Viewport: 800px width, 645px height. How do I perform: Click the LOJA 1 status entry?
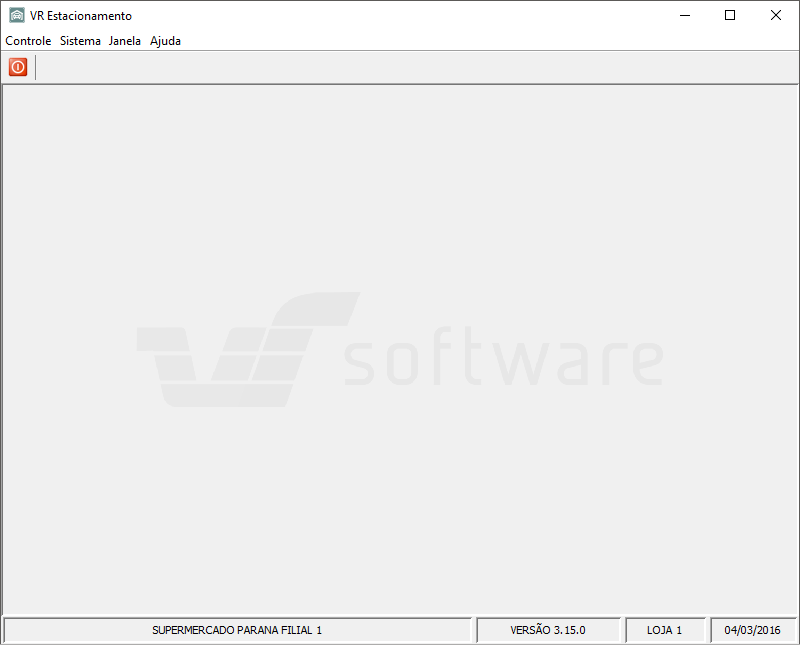coord(664,630)
